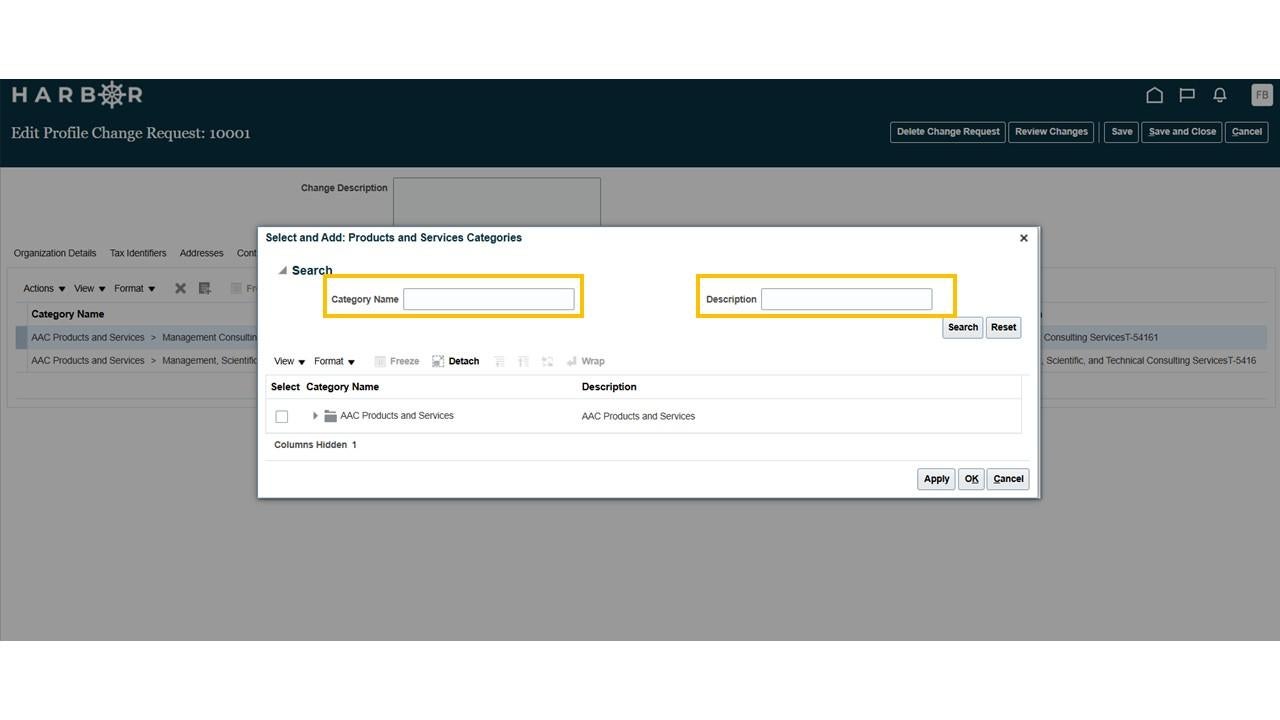Switch to the Tax Identifiers tab
The height and width of the screenshot is (720, 1280).
(x=138, y=253)
